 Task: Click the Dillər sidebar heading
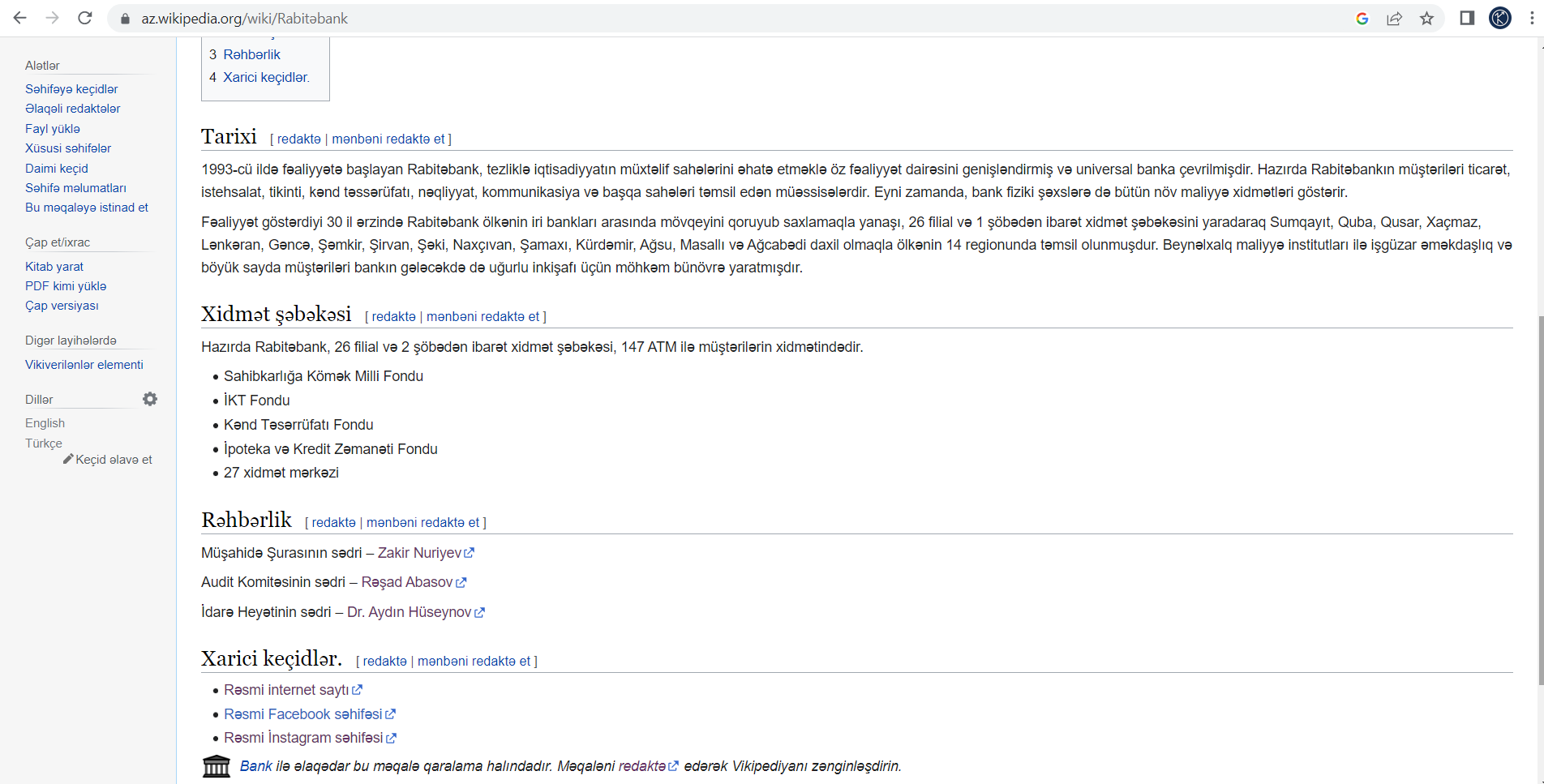(39, 400)
